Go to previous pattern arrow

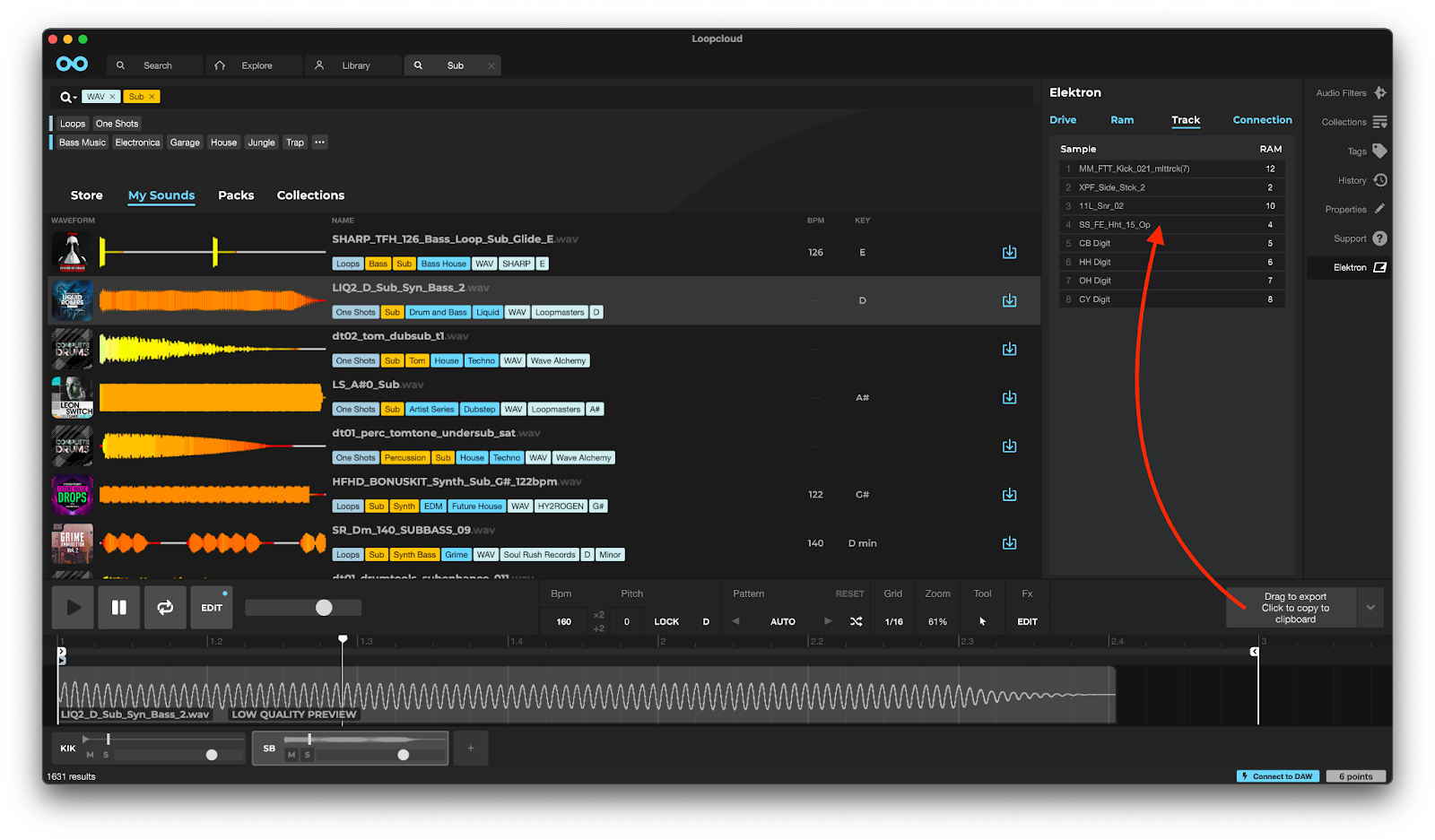[x=736, y=621]
